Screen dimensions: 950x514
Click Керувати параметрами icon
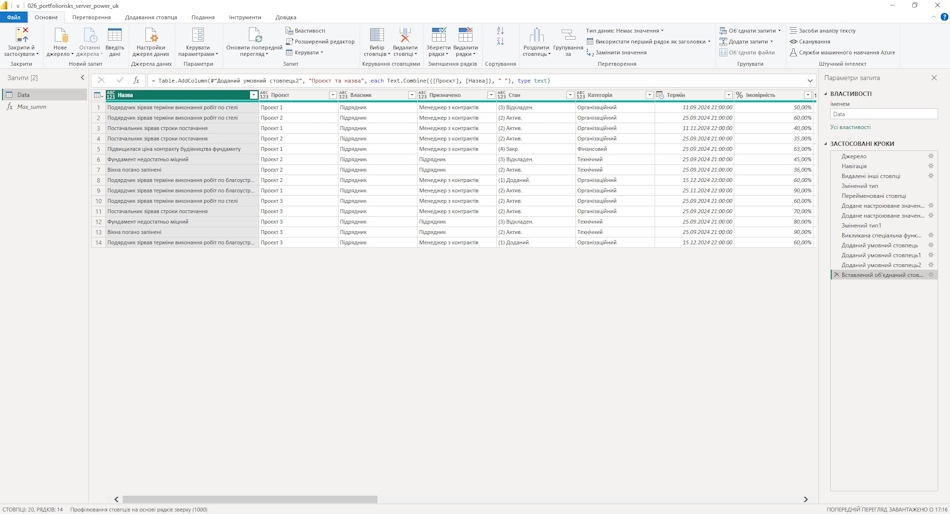[x=198, y=35]
